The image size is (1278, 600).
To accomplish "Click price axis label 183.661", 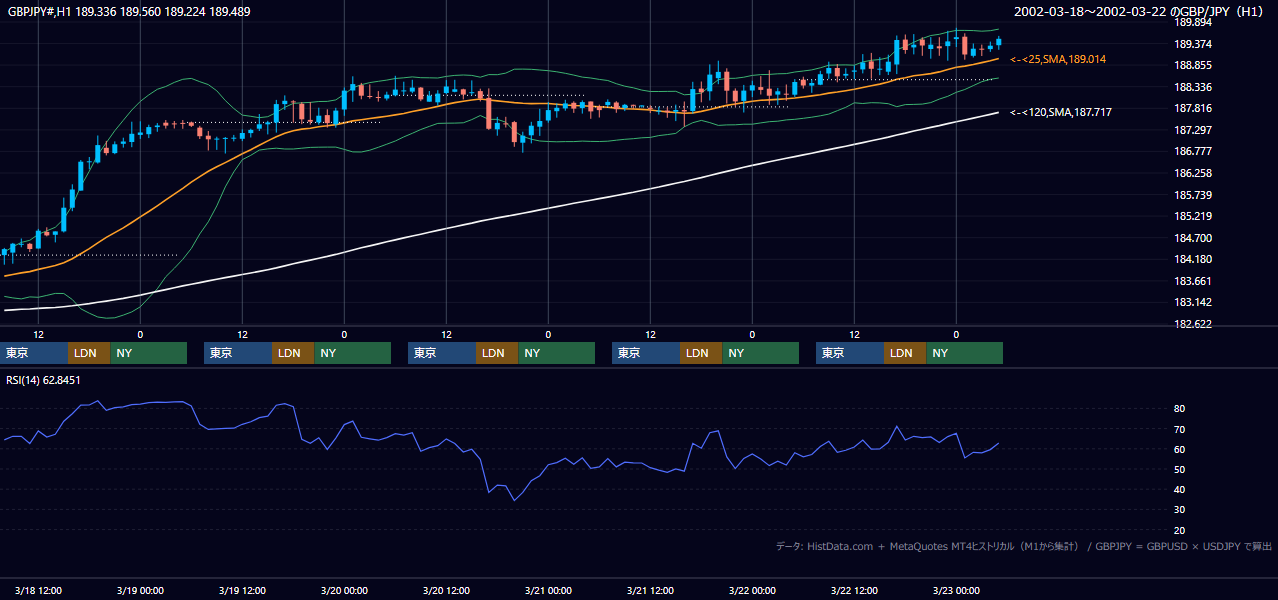I will coord(1193,281).
